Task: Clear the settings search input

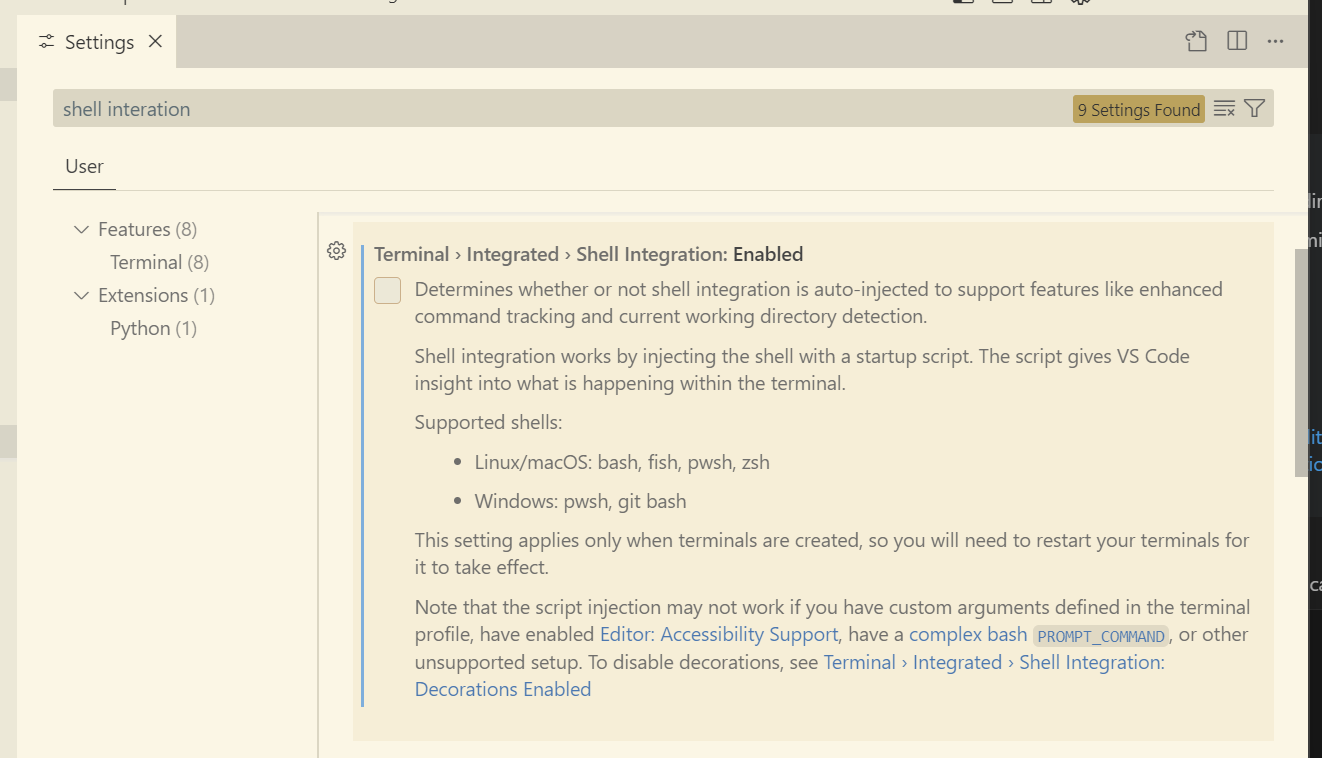Action: (x=1224, y=109)
